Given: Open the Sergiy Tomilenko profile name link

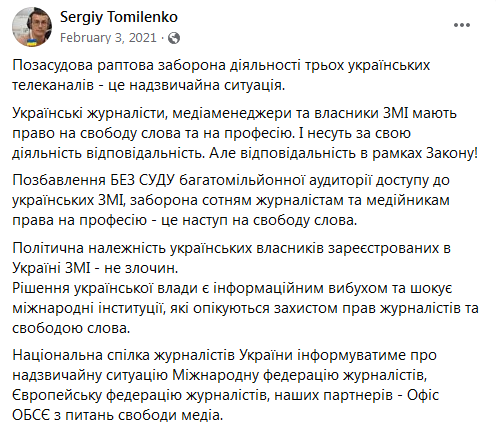Looking at the screenshot, I should pos(119,17).
